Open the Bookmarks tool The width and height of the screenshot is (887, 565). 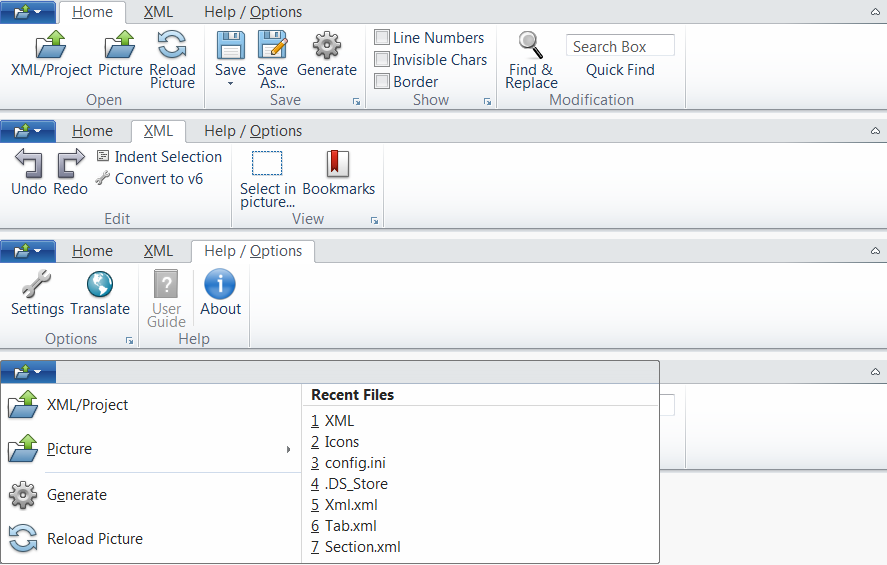[x=338, y=165]
